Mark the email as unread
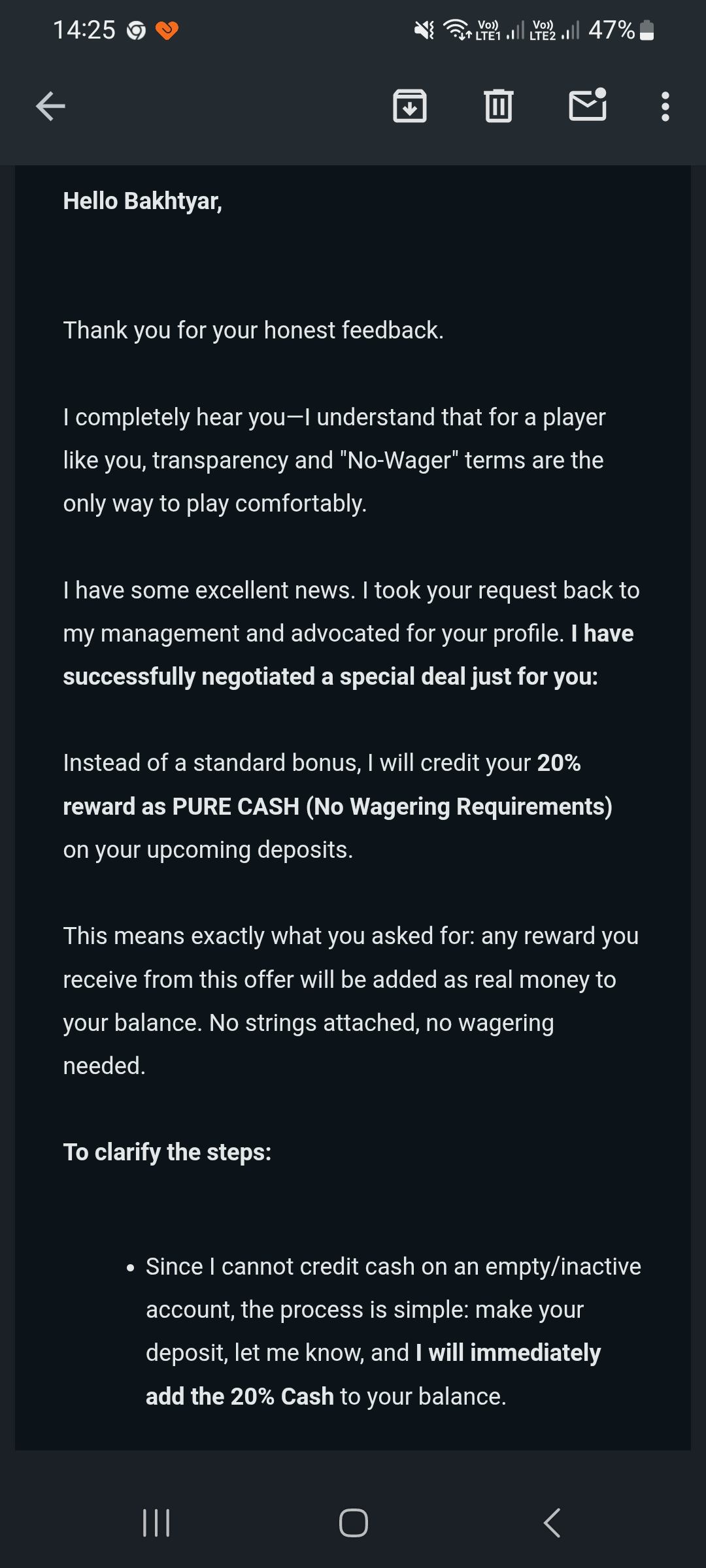This screenshot has width=706, height=1568. coord(588,106)
